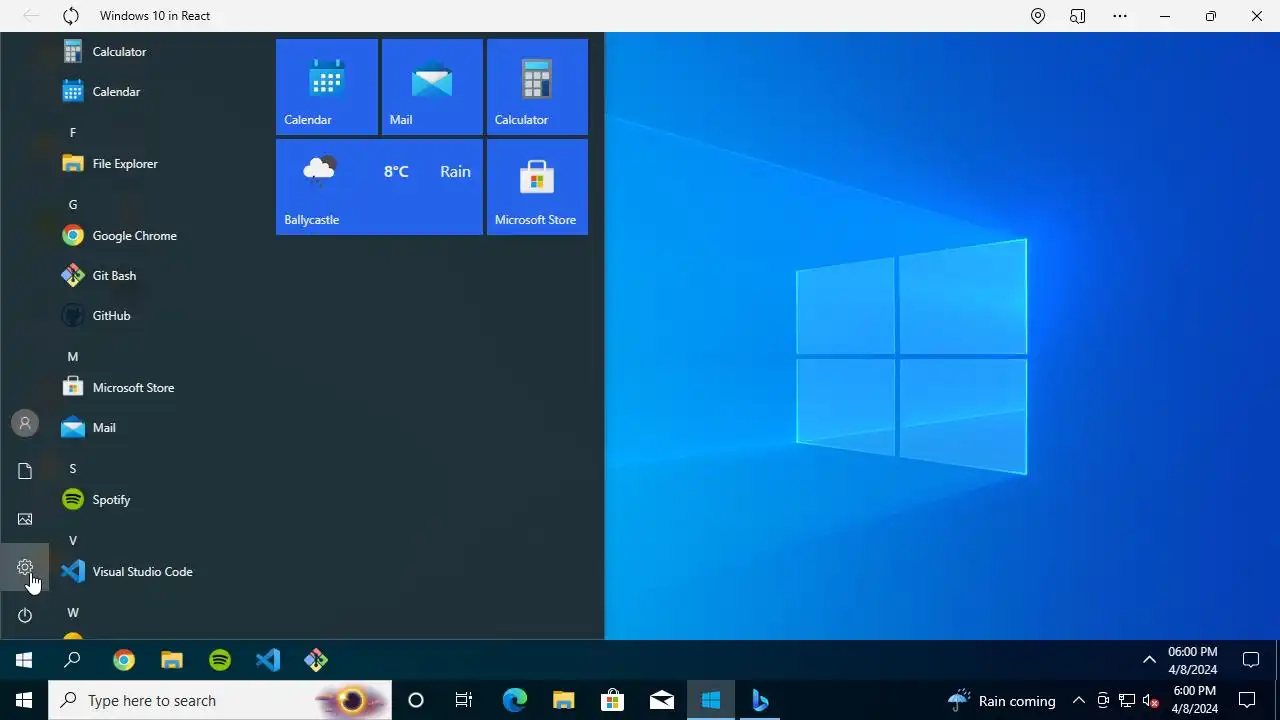Show hidden icons in system tray

click(x=1079, y=700)
